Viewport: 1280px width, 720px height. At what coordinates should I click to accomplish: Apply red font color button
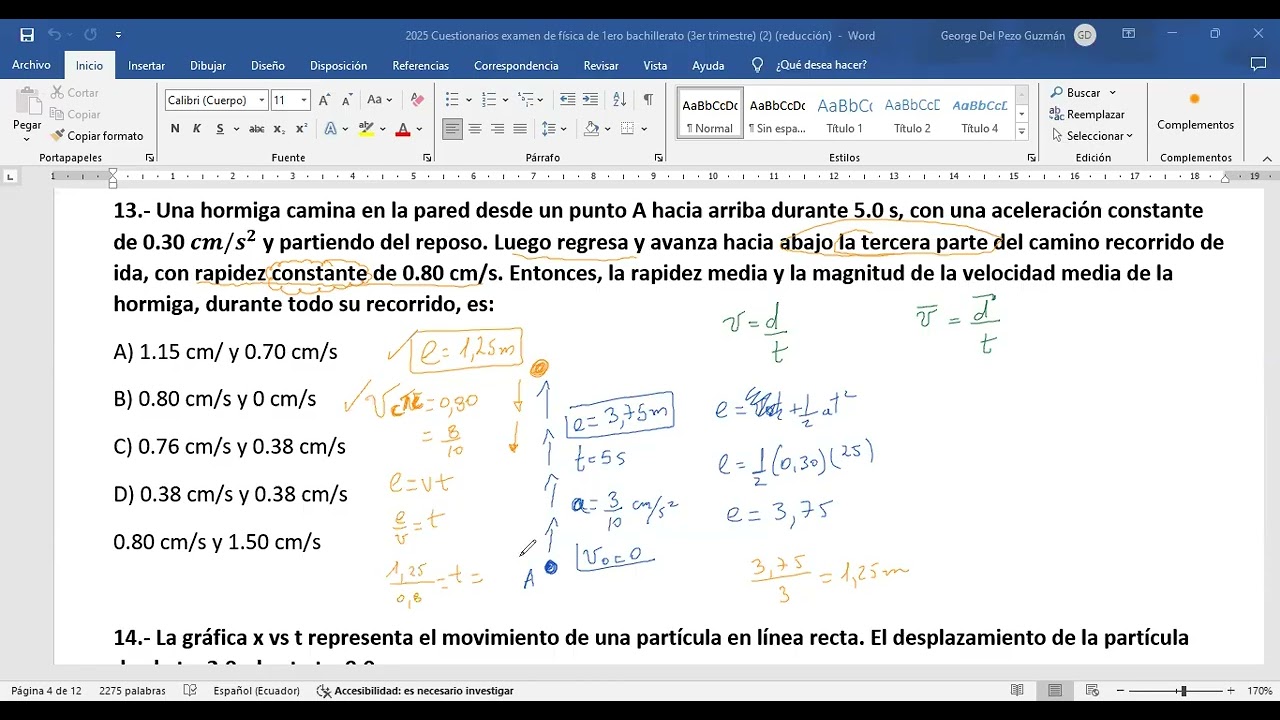pyautogui.click(x=402, y=129)
